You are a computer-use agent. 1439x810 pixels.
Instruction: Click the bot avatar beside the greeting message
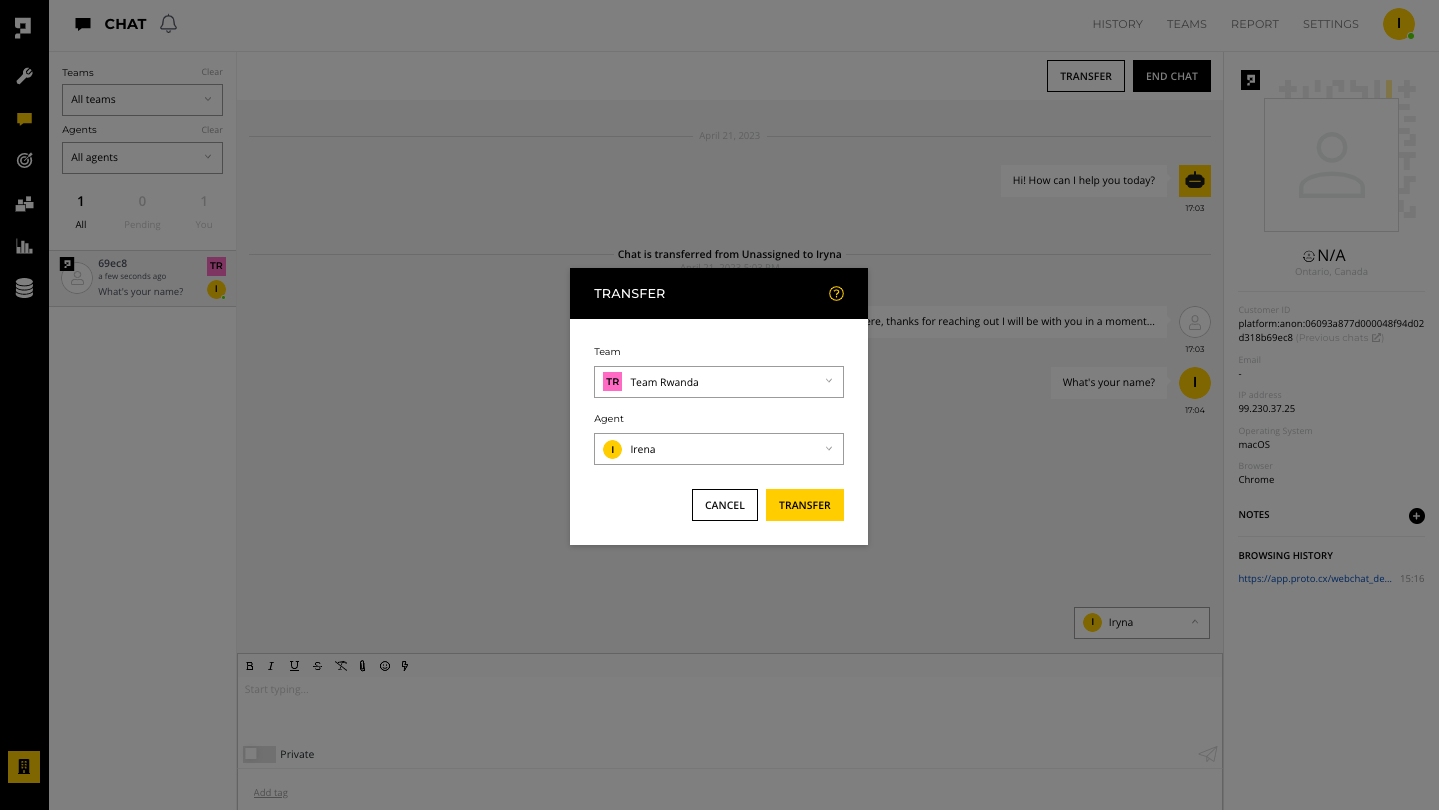(x=1195, y=181)
